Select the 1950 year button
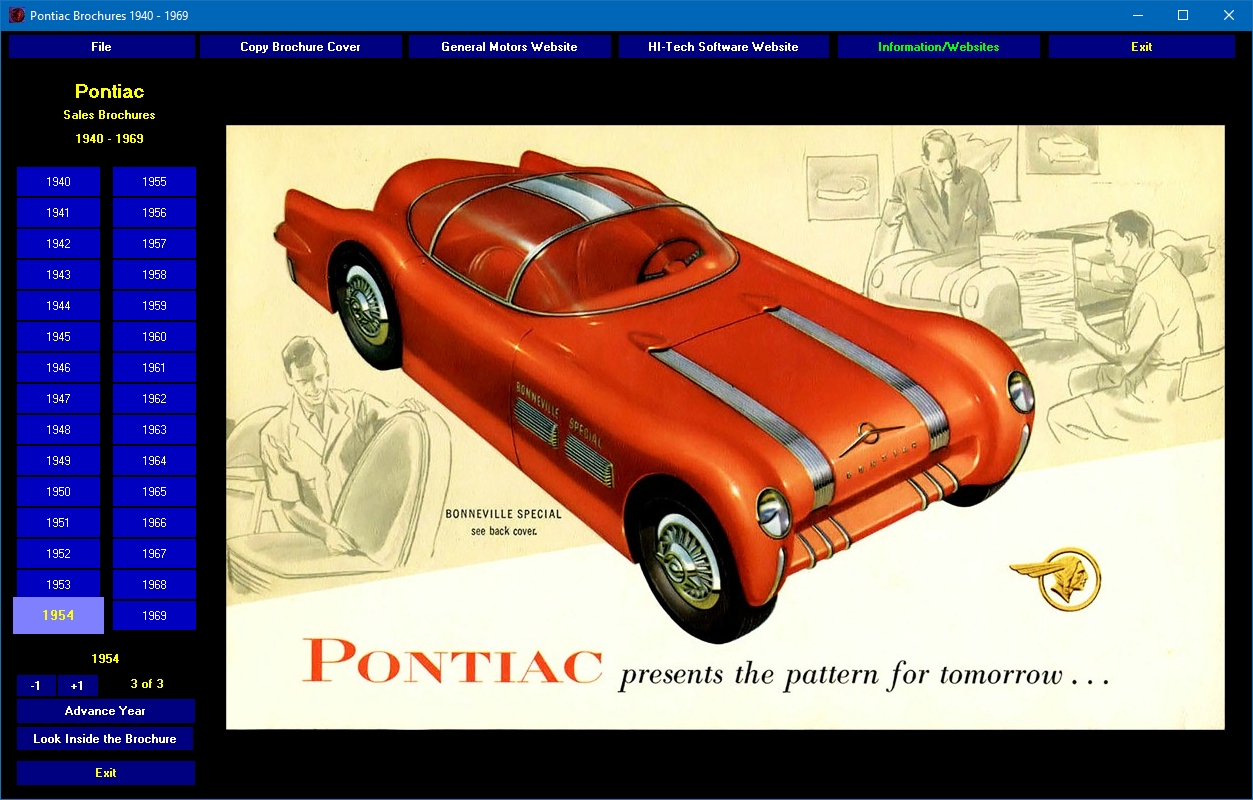The image size is (1253, 800). click(x=58, y=492)
